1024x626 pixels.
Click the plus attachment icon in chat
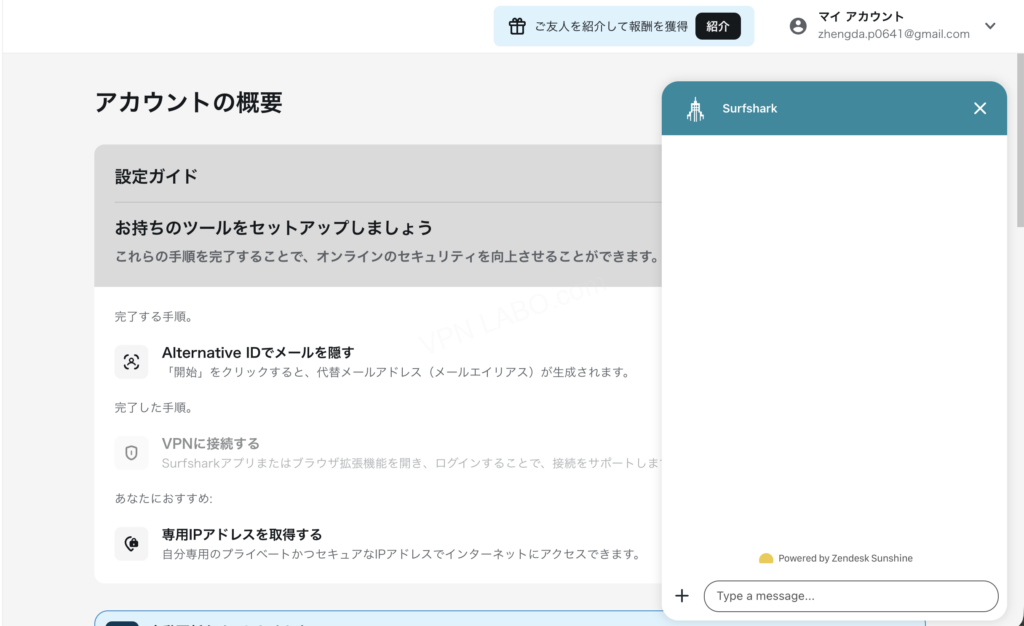click(682, 595)
